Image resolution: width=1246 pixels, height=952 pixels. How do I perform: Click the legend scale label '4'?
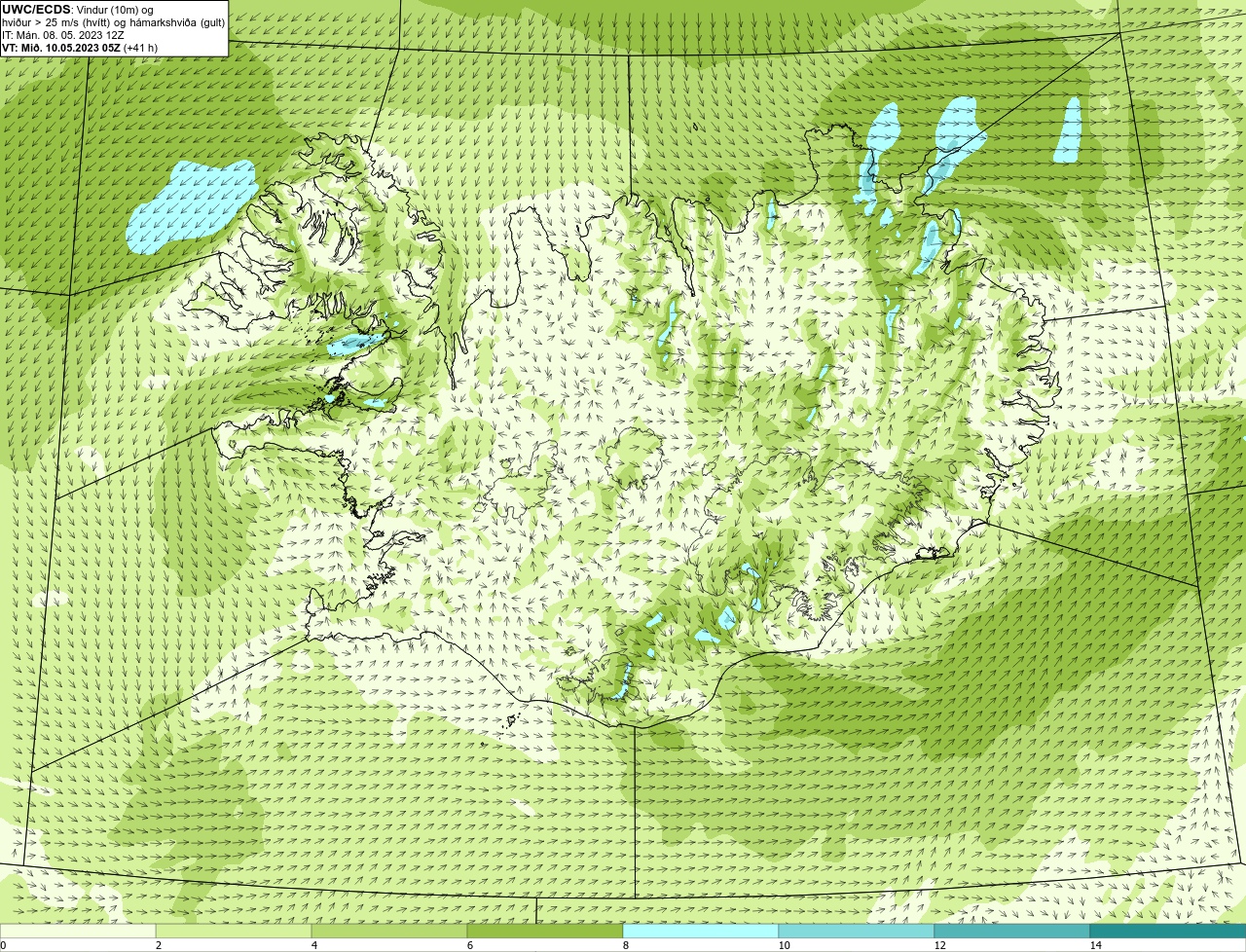313,944
